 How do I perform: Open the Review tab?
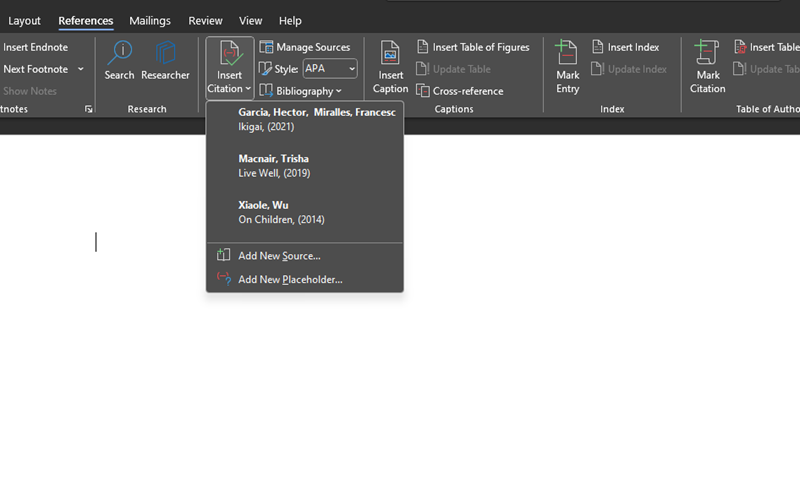[x=206, y=21]
